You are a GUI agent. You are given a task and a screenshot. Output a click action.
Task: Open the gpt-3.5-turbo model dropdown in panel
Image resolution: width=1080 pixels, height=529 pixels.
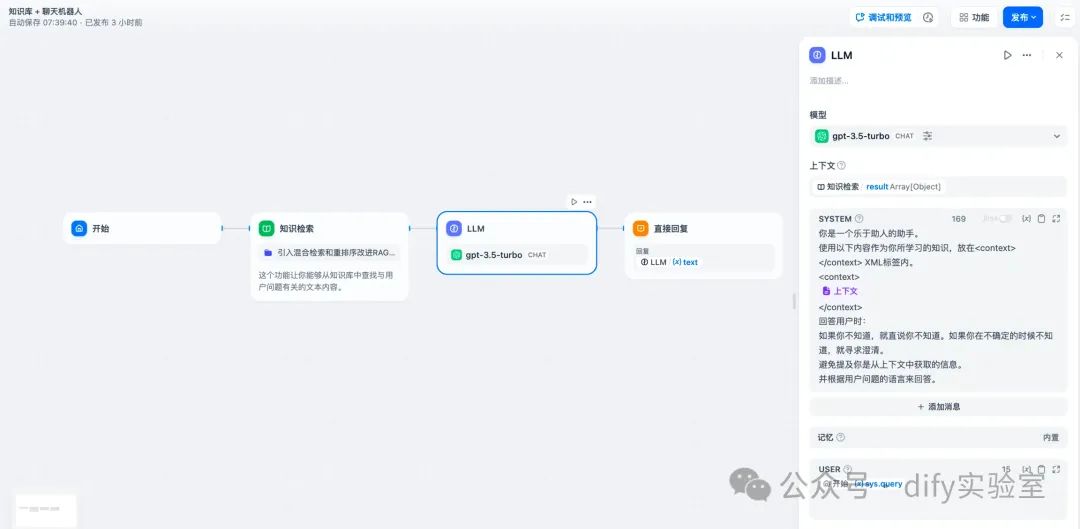click(x=939, y=136)
